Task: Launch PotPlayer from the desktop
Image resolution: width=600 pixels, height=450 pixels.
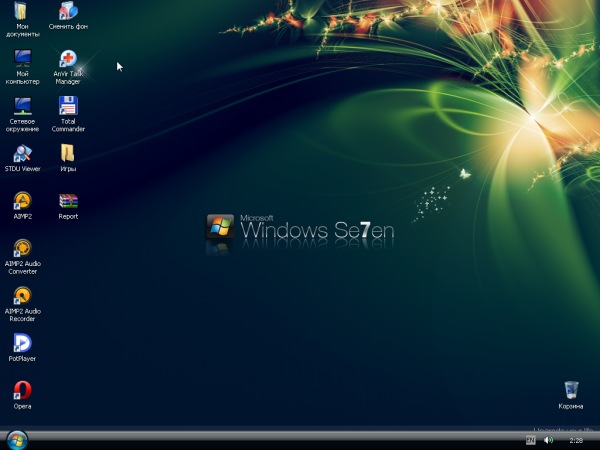Action: coord(22,343)
